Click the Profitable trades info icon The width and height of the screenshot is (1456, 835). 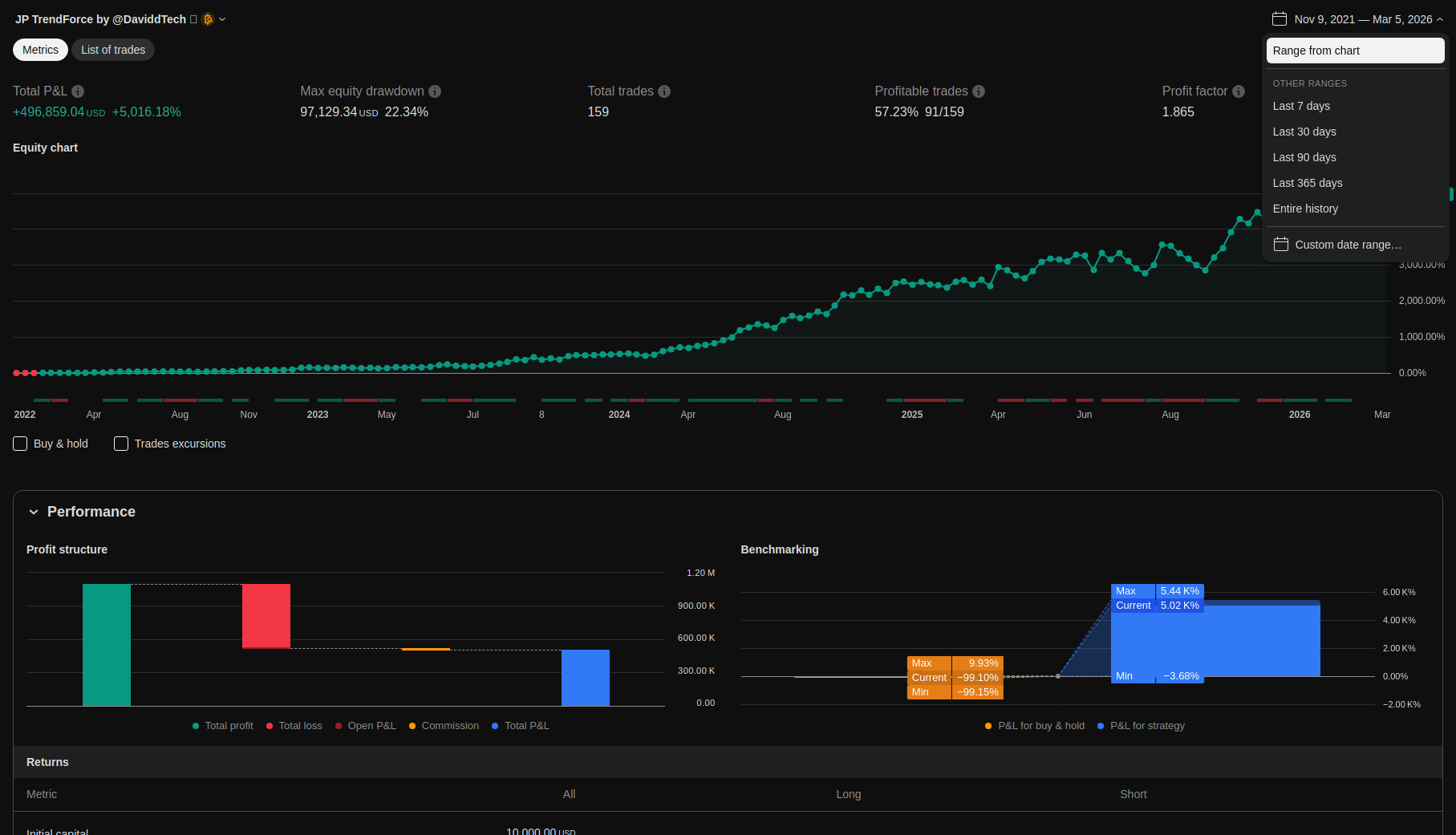click(979, 91)
